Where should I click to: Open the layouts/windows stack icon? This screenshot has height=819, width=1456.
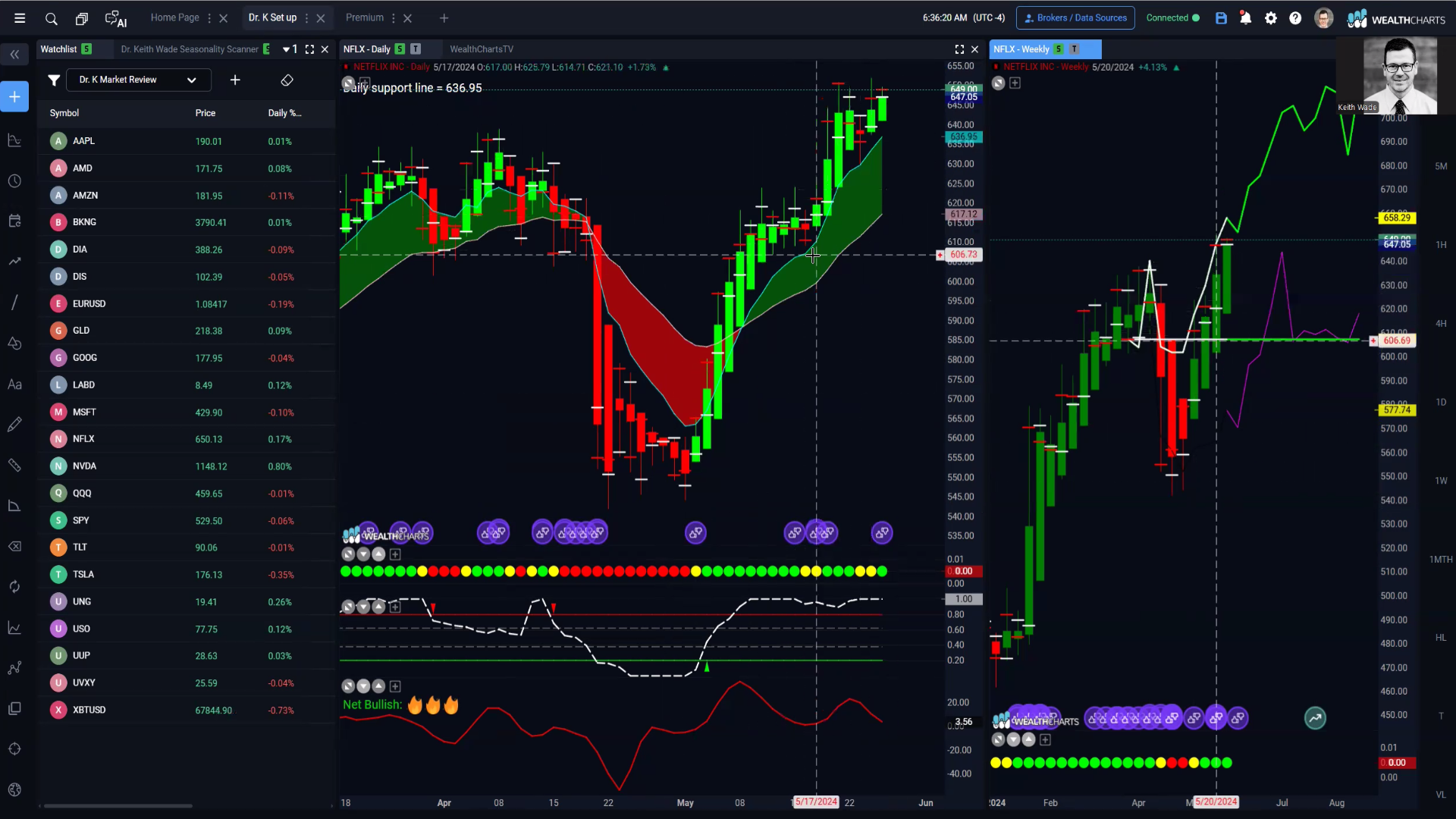pos(82,18)
